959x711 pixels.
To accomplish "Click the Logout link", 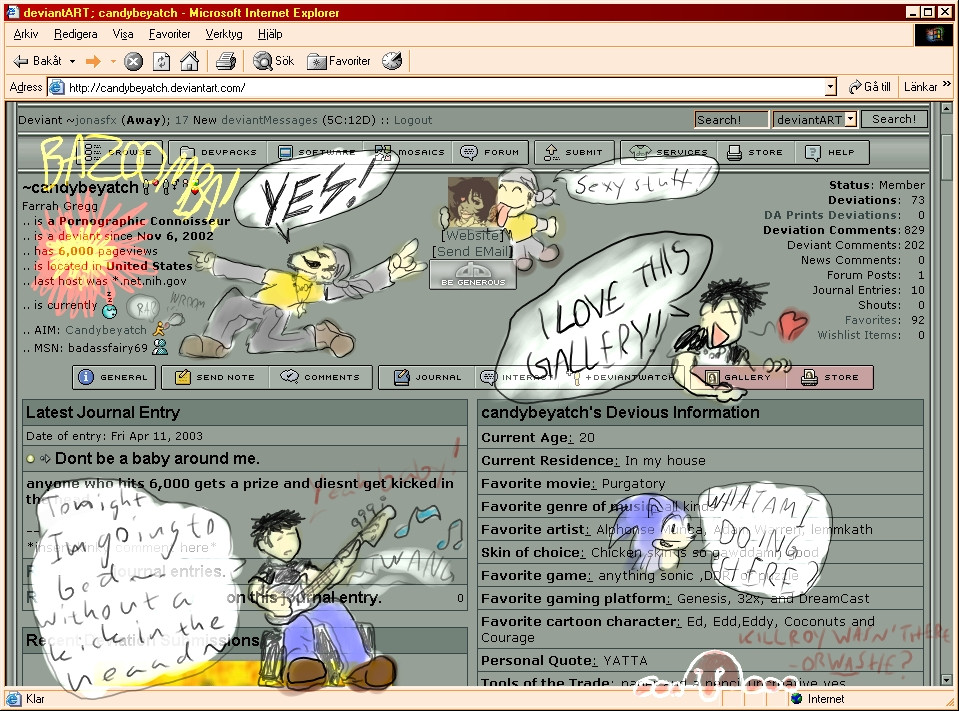I will (413, 120).
